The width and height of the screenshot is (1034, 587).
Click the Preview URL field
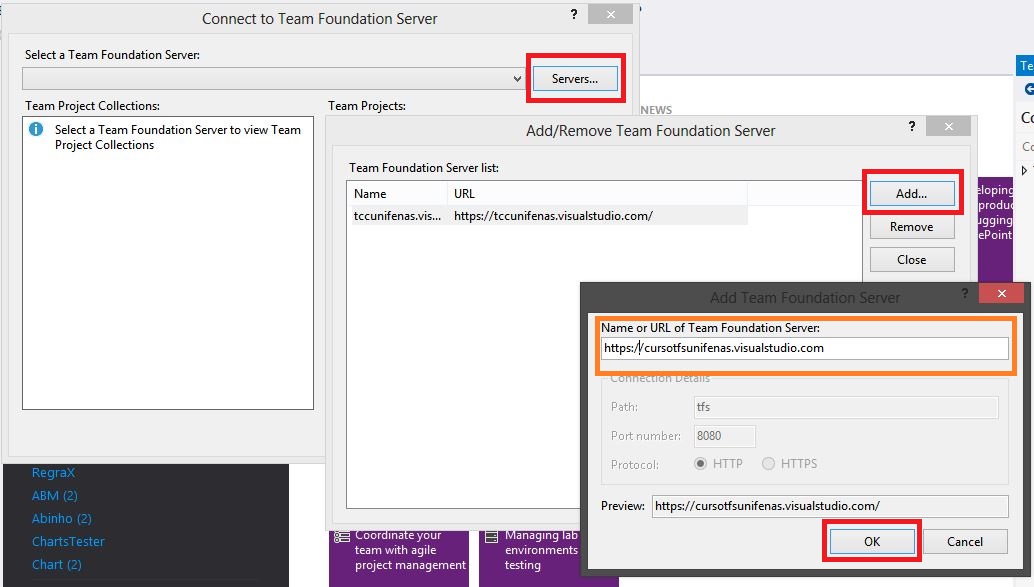pyautogui.click(x=830, y=506)
